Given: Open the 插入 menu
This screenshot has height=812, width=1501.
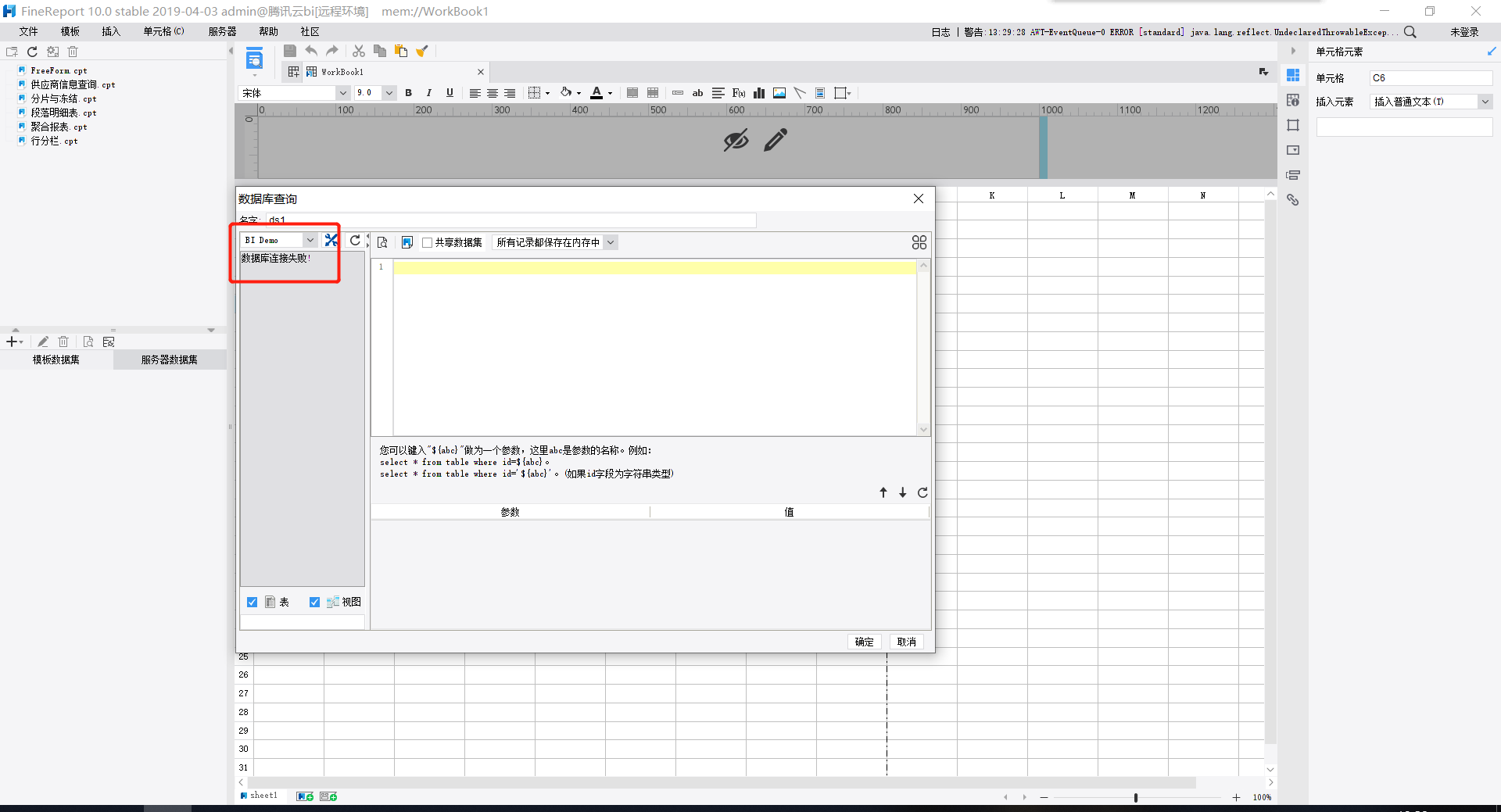Looking at the screenshot, I should (111, 32).
